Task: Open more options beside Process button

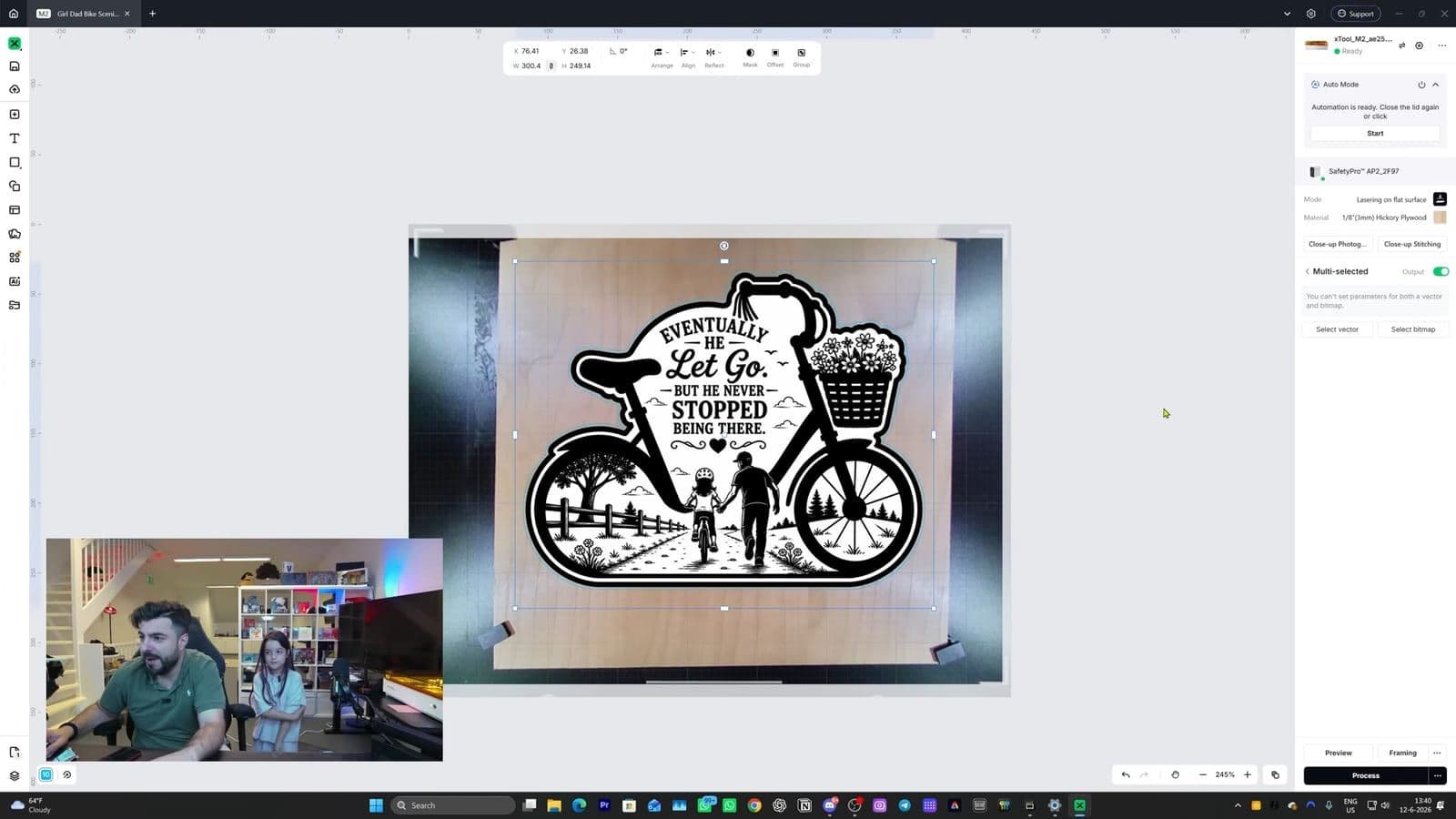Action: pyautogui.click(x=1438, y=775)
